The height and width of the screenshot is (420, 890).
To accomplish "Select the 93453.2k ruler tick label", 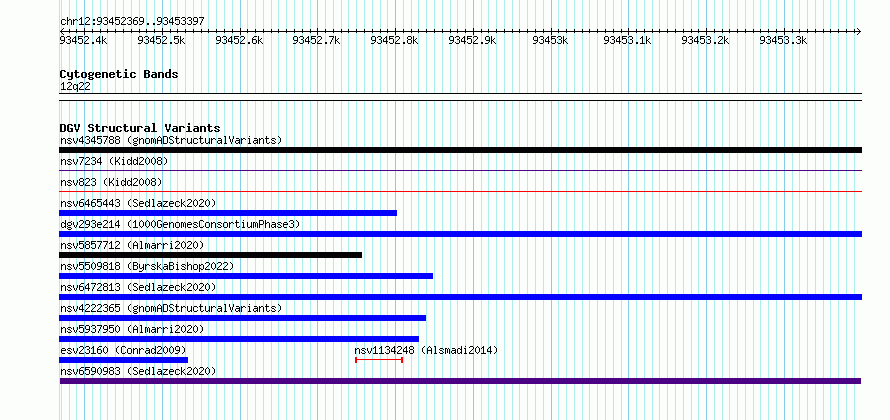I will (705, 40).
